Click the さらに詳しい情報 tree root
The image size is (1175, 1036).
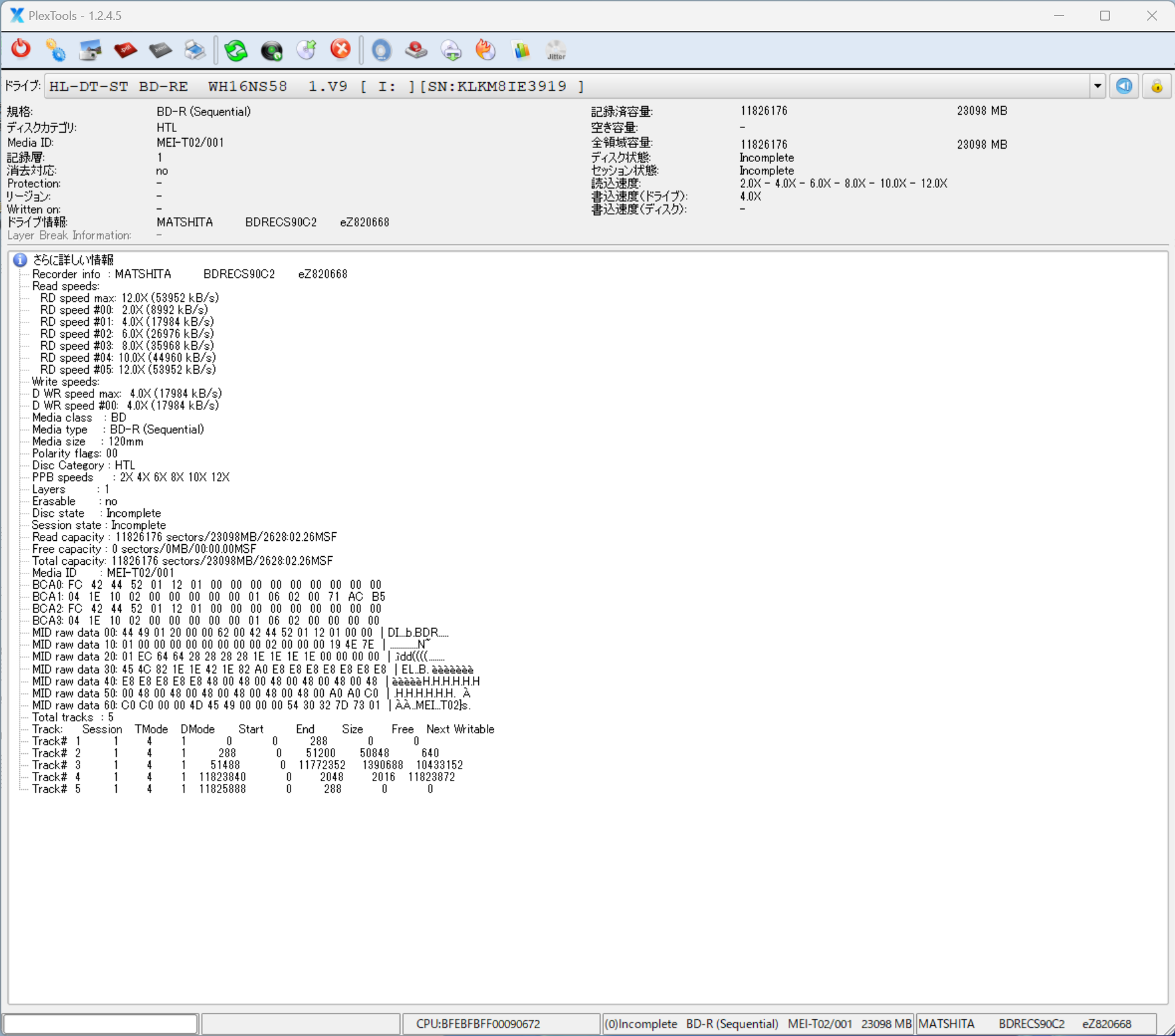coord(73,259)
